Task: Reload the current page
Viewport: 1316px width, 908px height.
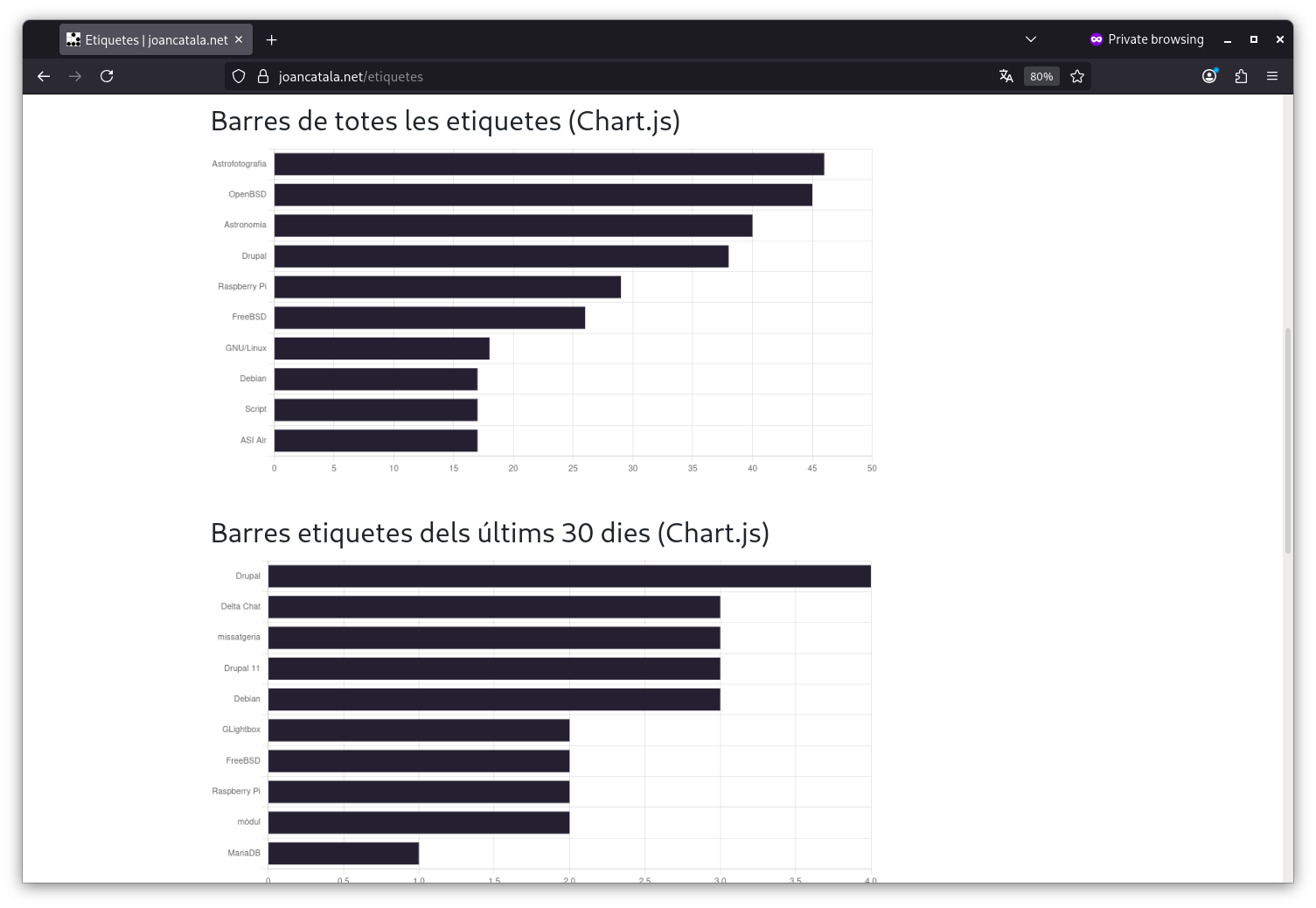Action: click(x=107, y=76)
